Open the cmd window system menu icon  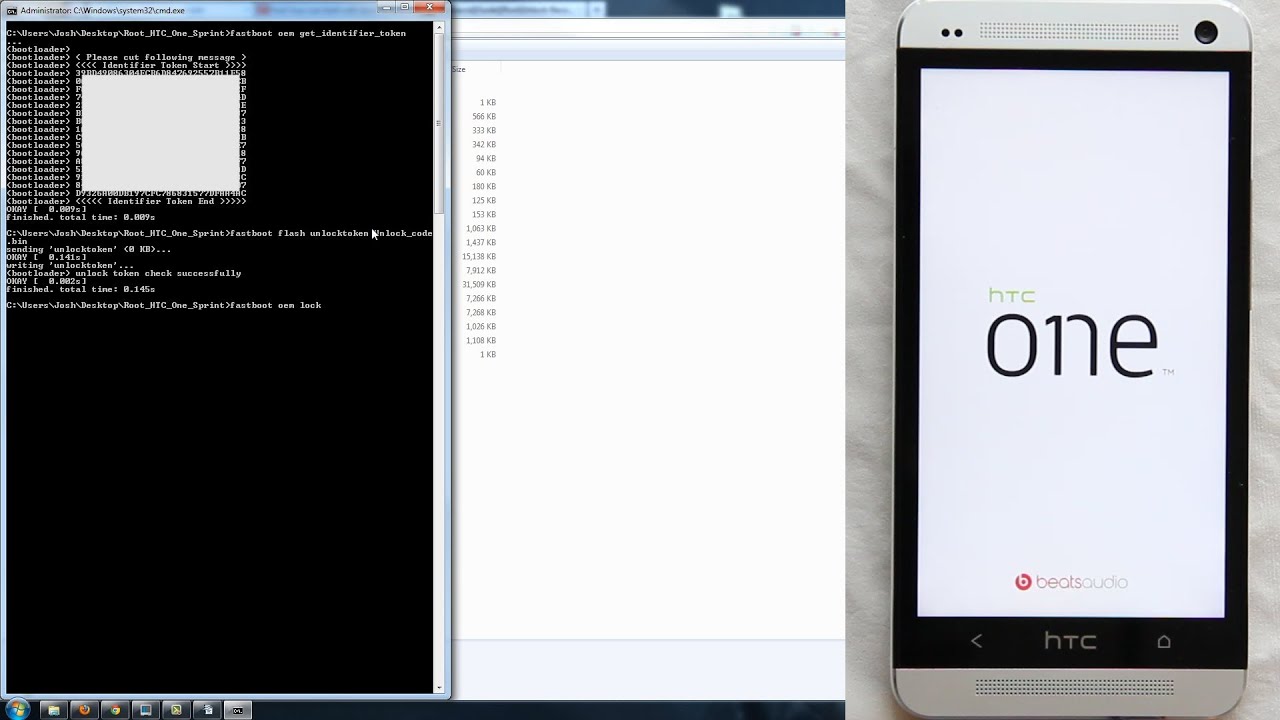[11, 10]
